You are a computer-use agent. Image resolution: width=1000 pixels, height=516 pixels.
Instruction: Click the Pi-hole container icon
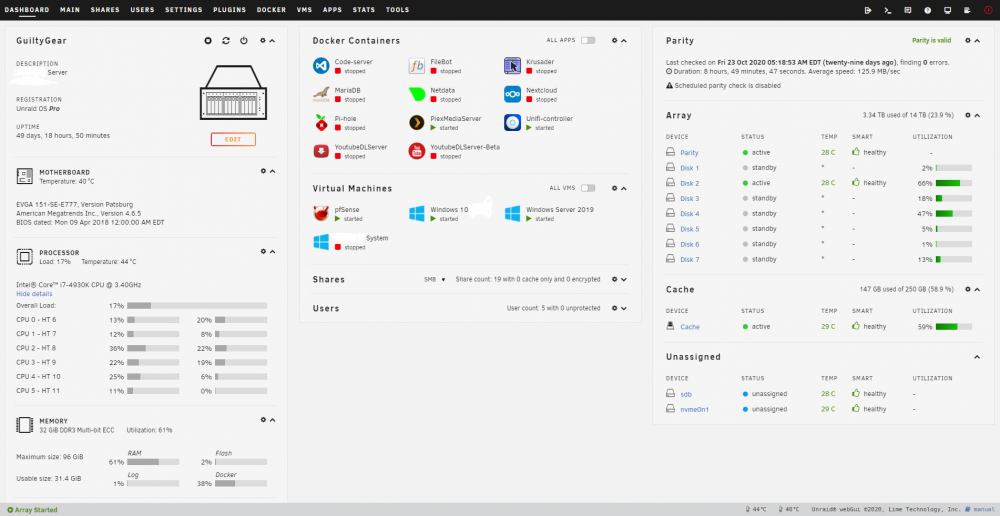point(321,122)
